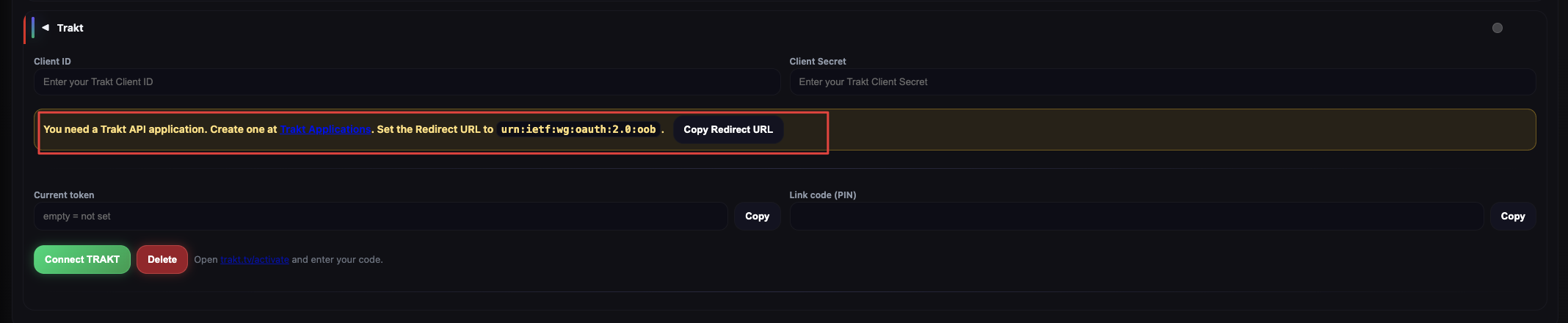1568x323 pixels.
Task: Click the Client Secret label
Action: 818,62
